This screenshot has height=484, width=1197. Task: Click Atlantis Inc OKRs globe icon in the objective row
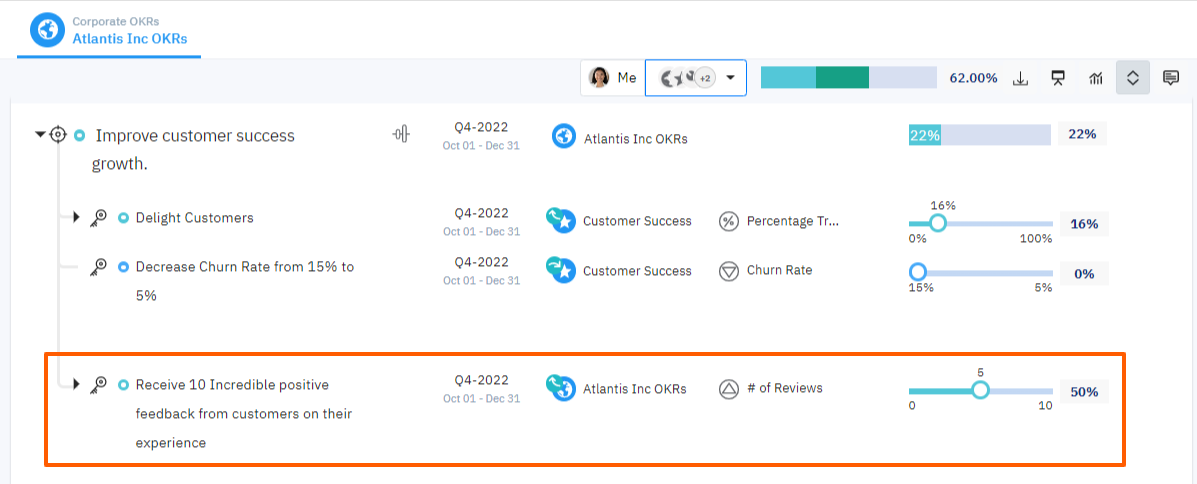(x=564, y=137)
